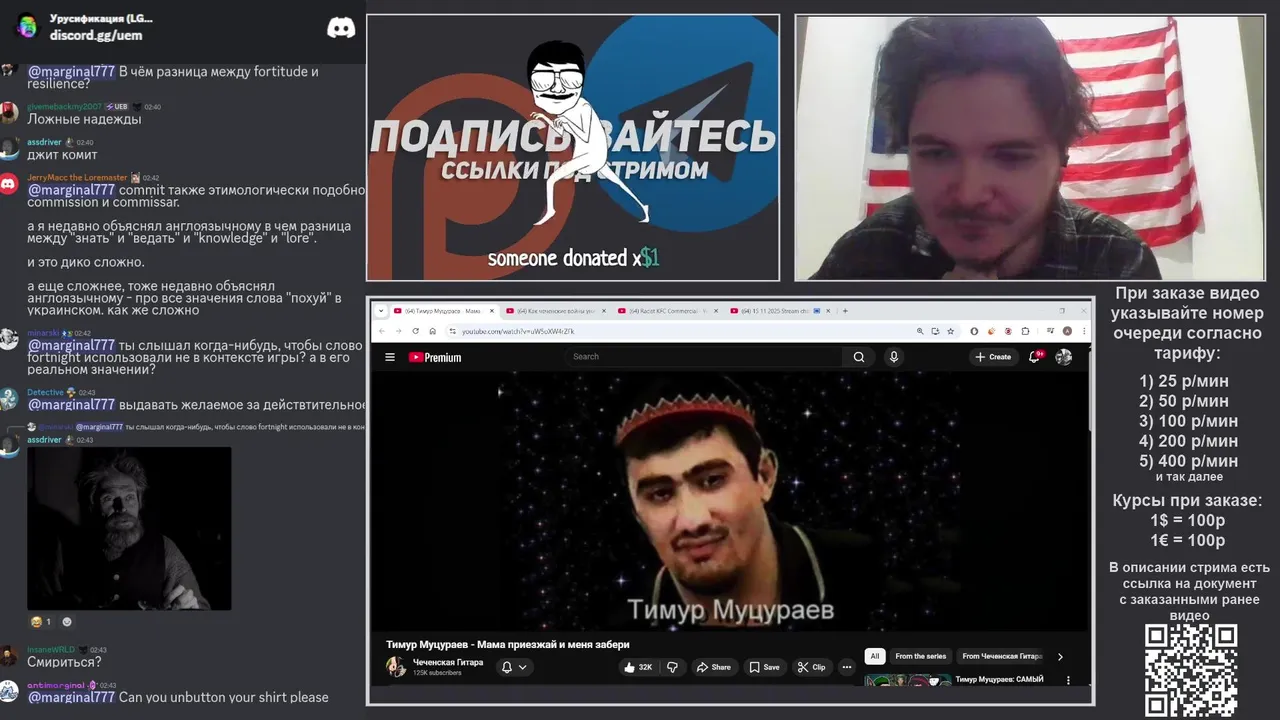Click the message 'Смириться?'
This screenshot has width=1280, height=720.
click(x=64, y=662)
